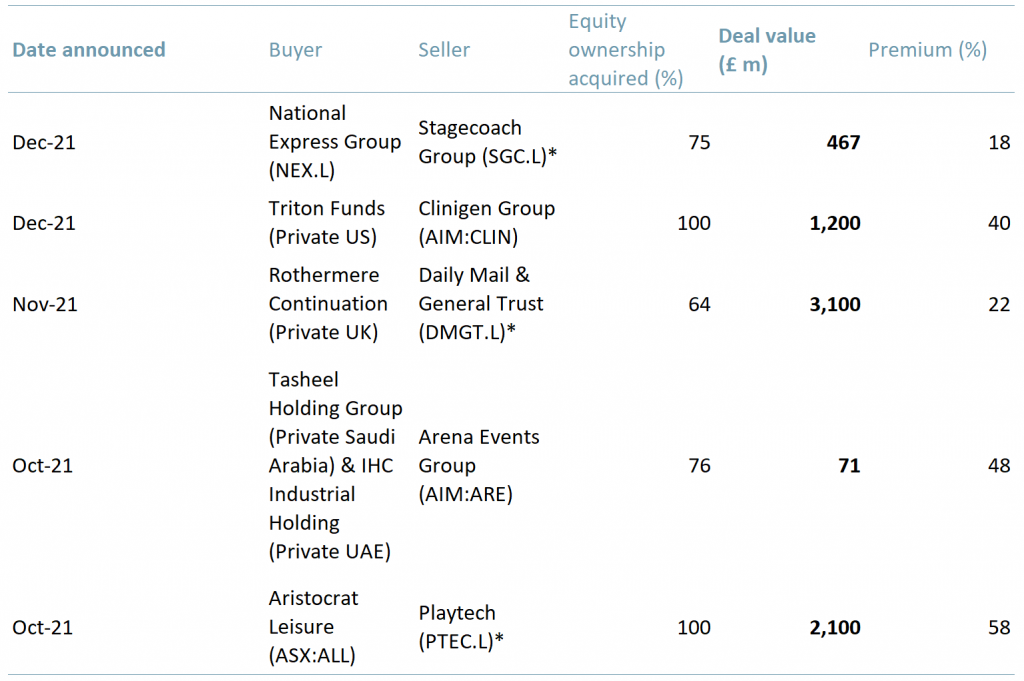Select National Express Group (NEX.L) entry
Image resolution: width=1024 pixels, height=681 pixels.
coord(334,141)
